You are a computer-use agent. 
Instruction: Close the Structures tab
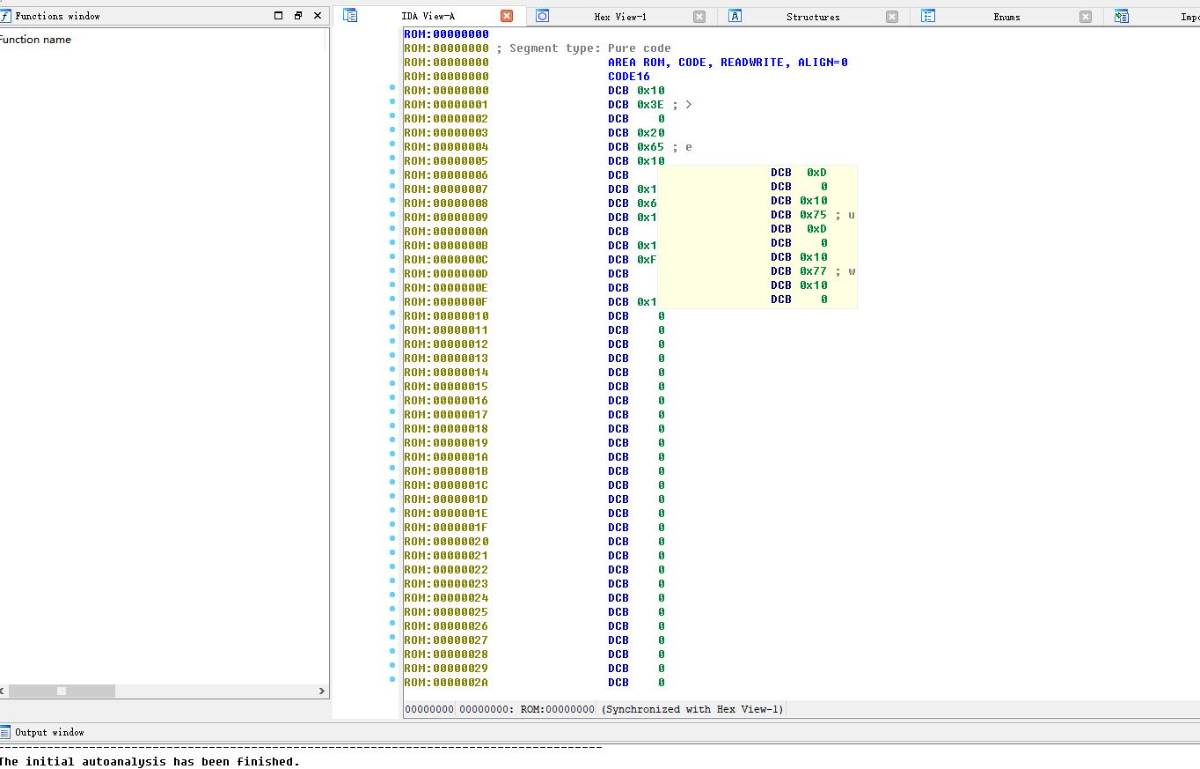892,16
